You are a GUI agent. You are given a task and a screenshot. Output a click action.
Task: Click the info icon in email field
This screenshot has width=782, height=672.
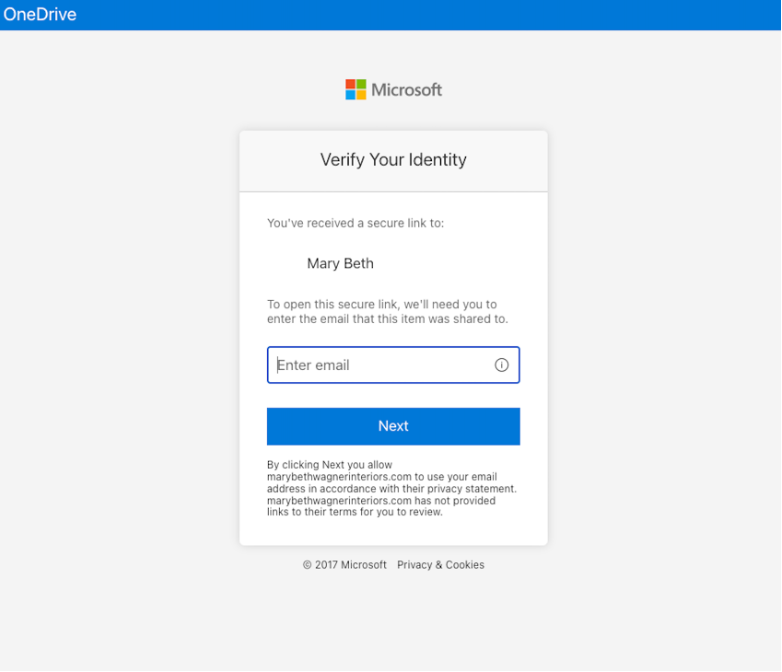(501, 365)
